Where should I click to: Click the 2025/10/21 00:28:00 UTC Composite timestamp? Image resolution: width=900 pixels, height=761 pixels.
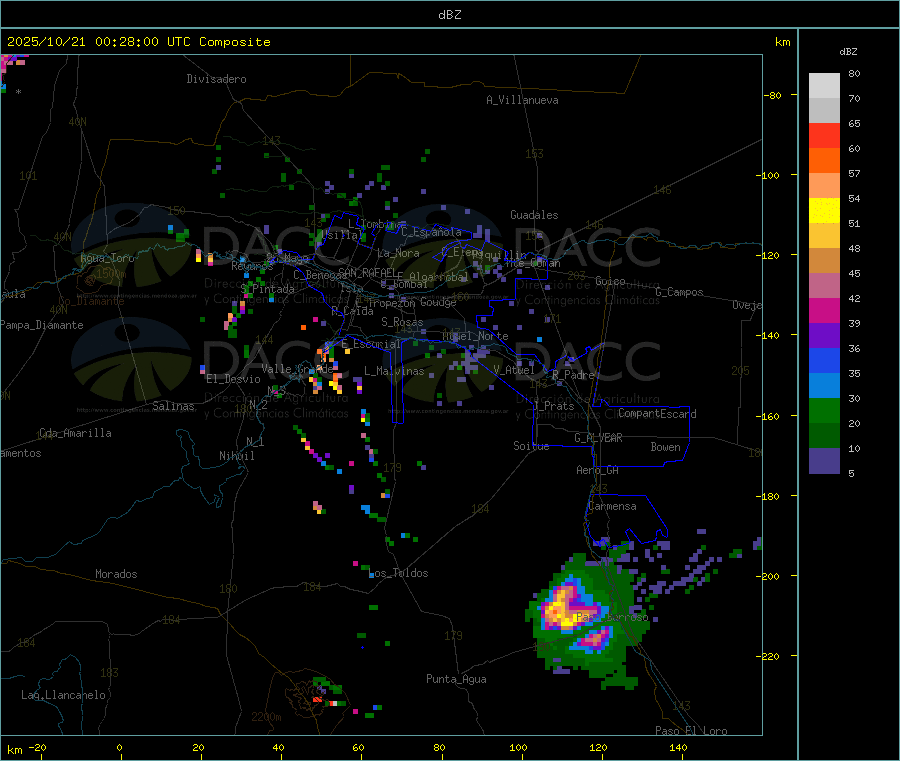138,42
